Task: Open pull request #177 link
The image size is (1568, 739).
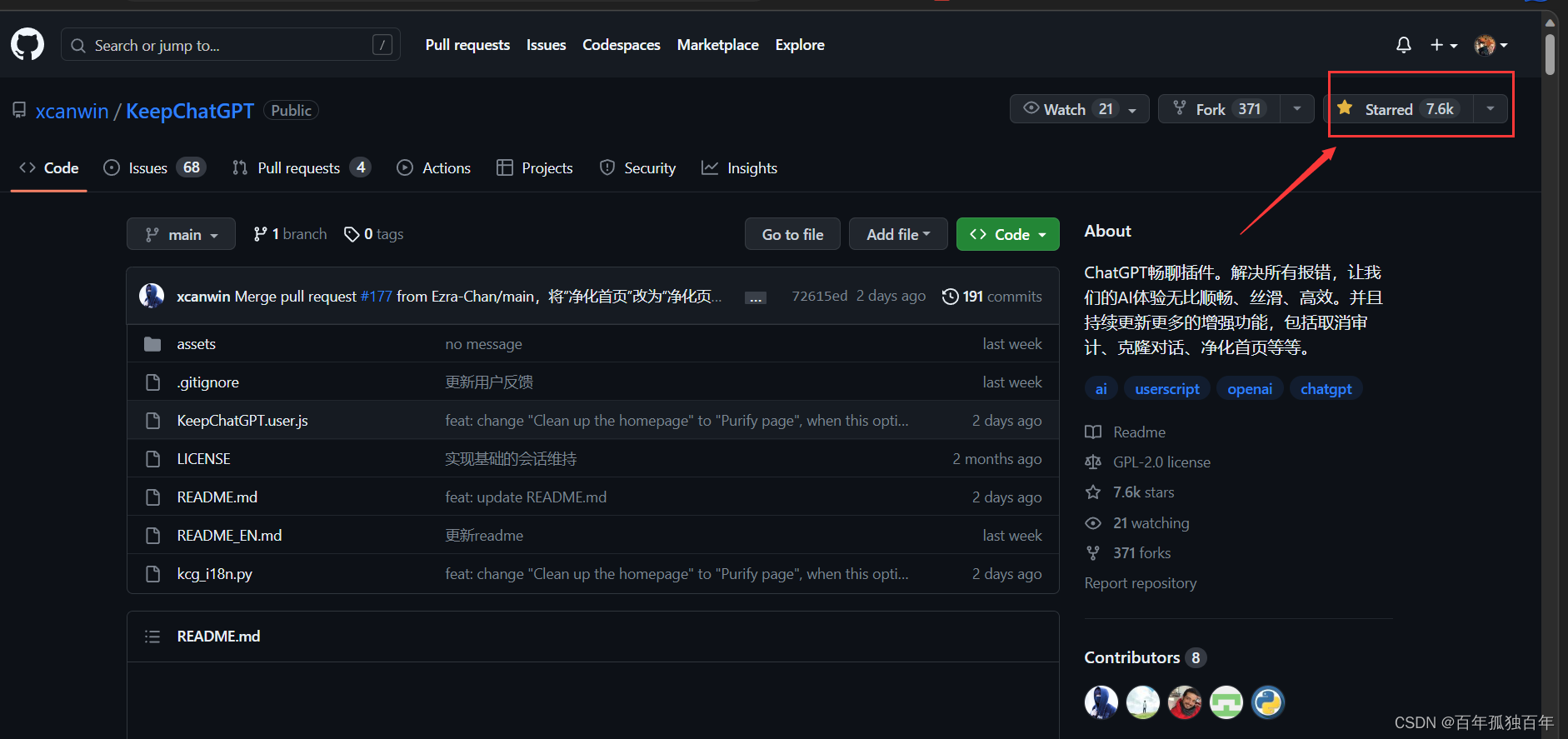Action: point(376,297)
